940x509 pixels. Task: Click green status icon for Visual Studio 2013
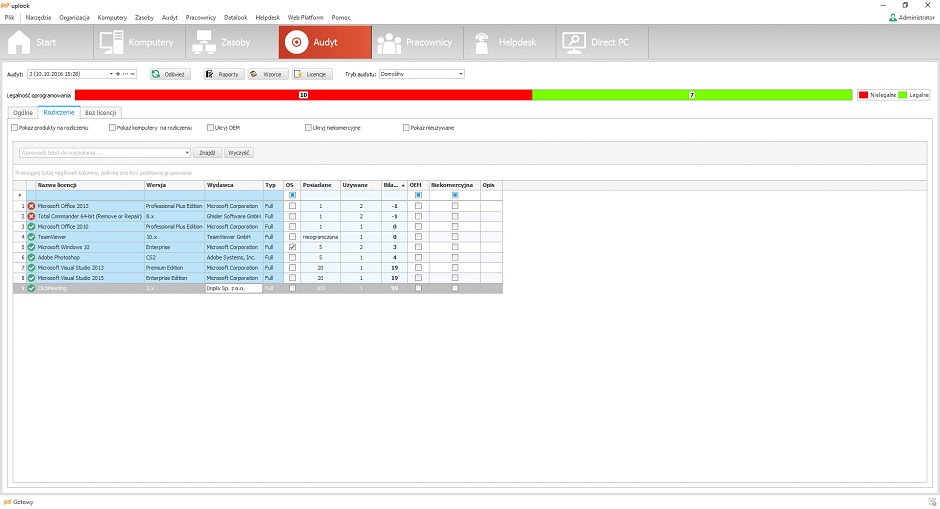tap(31, 267)
